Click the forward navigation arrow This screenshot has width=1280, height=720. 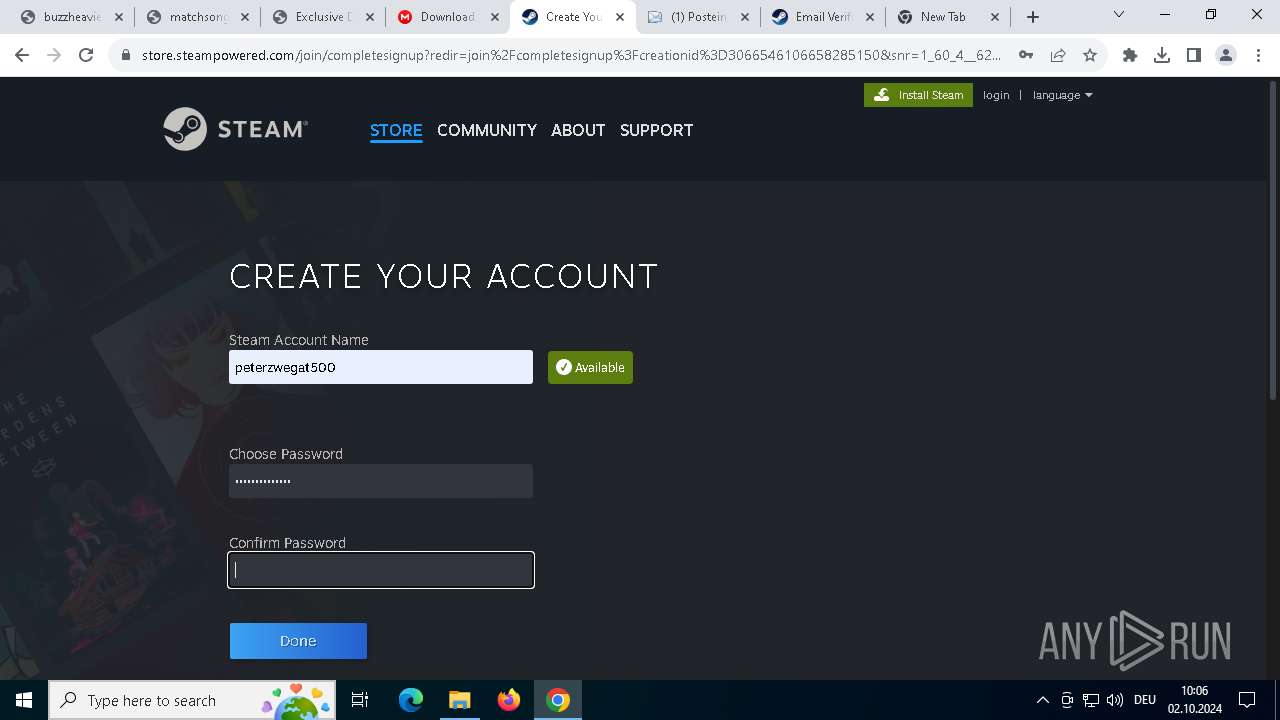point(54,55)
